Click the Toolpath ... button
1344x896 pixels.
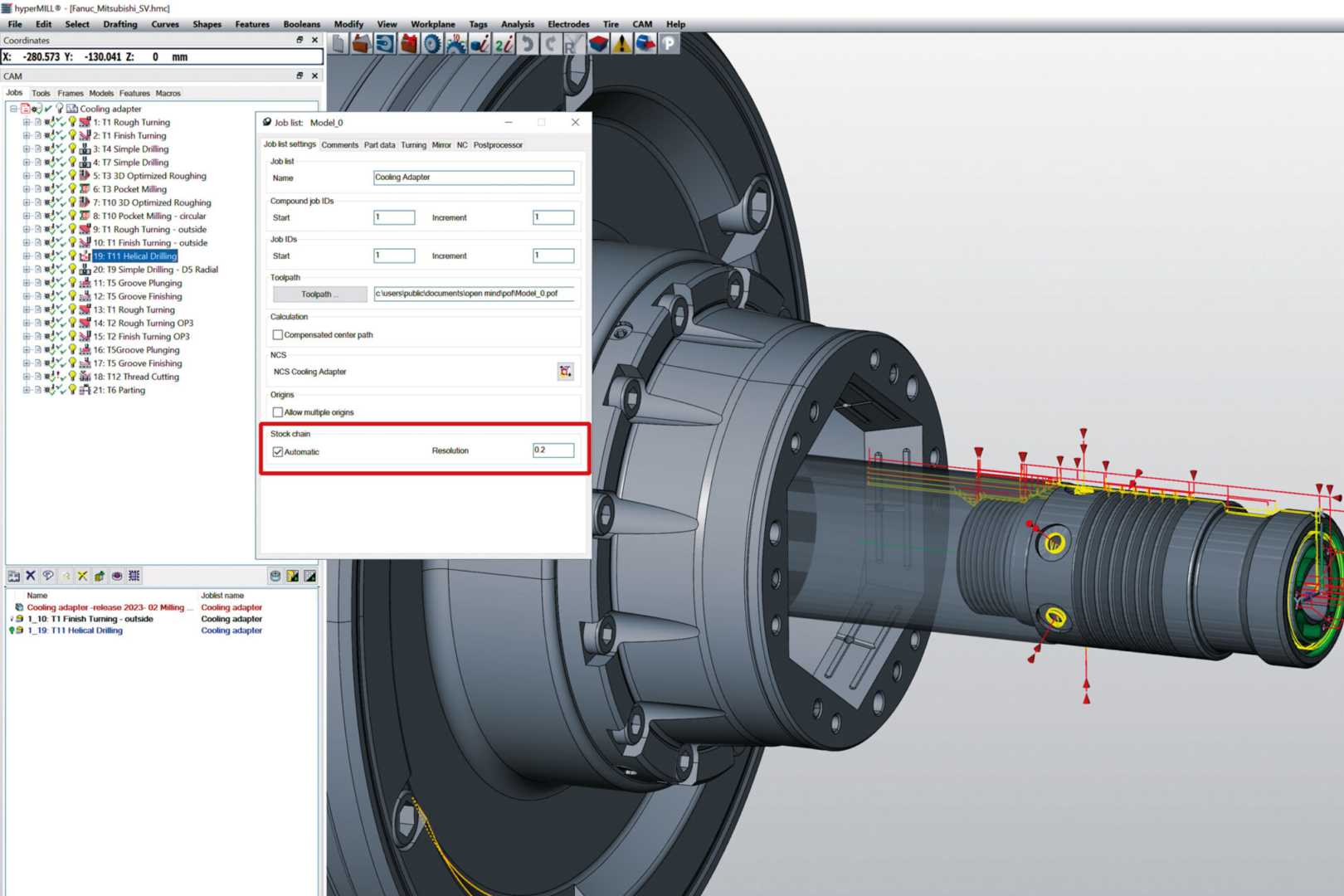click(319, 295)
